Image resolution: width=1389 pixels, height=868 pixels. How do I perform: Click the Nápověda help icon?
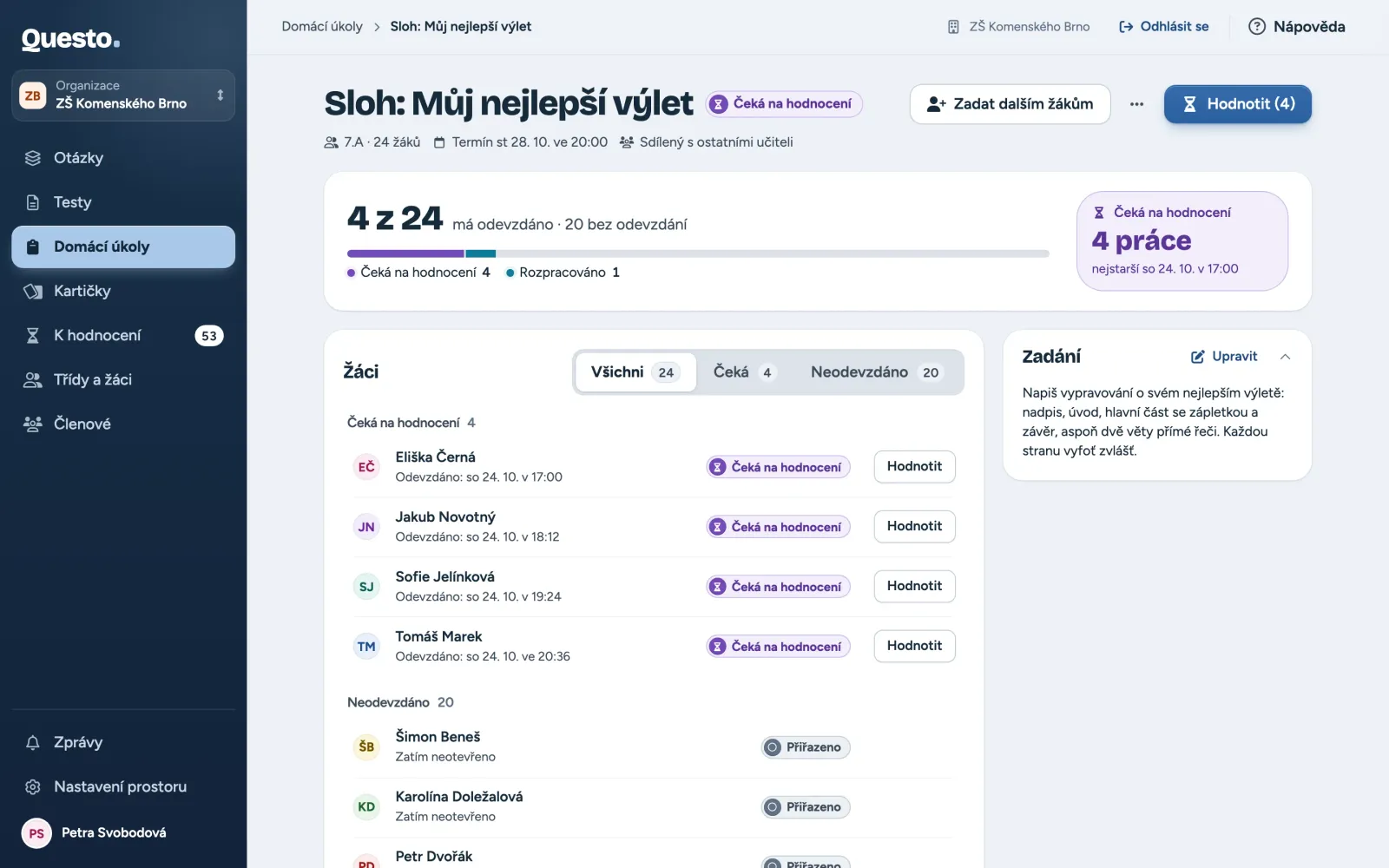tap(1256, 27)
